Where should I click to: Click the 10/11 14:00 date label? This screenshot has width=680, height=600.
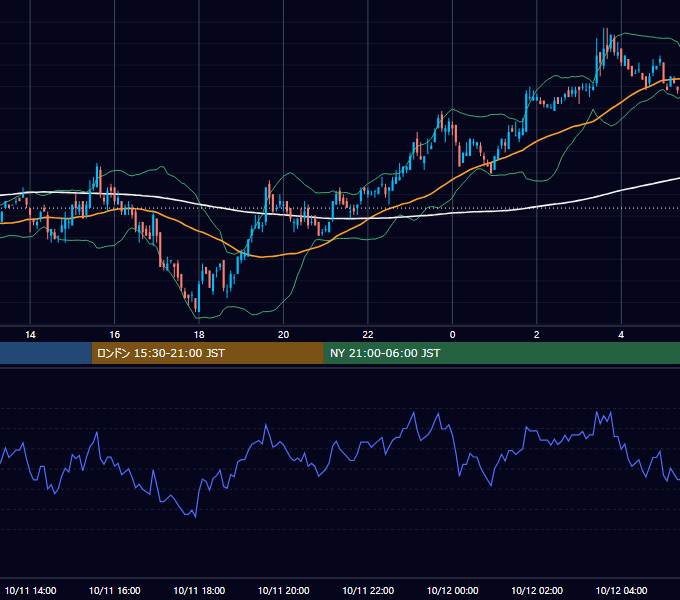coord(30,590)
